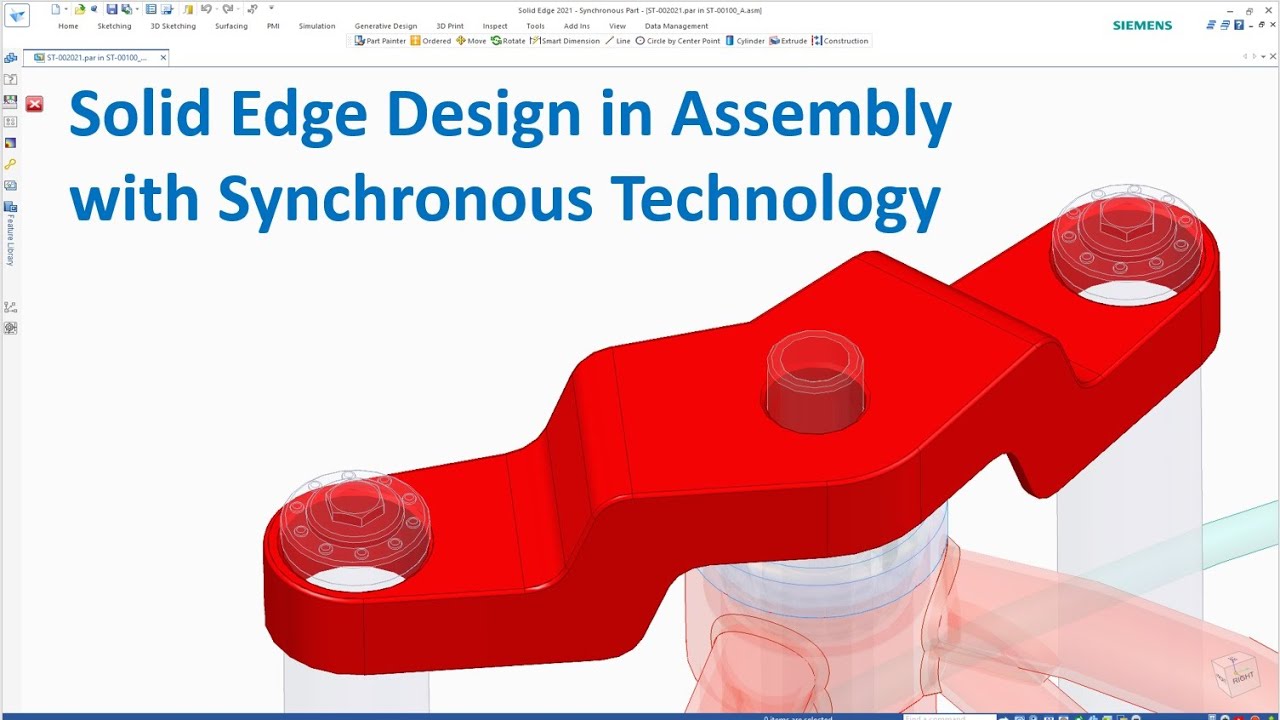1280x720 pixels.
Task: Open the Feature Library side tab
Action: point(10,233)
